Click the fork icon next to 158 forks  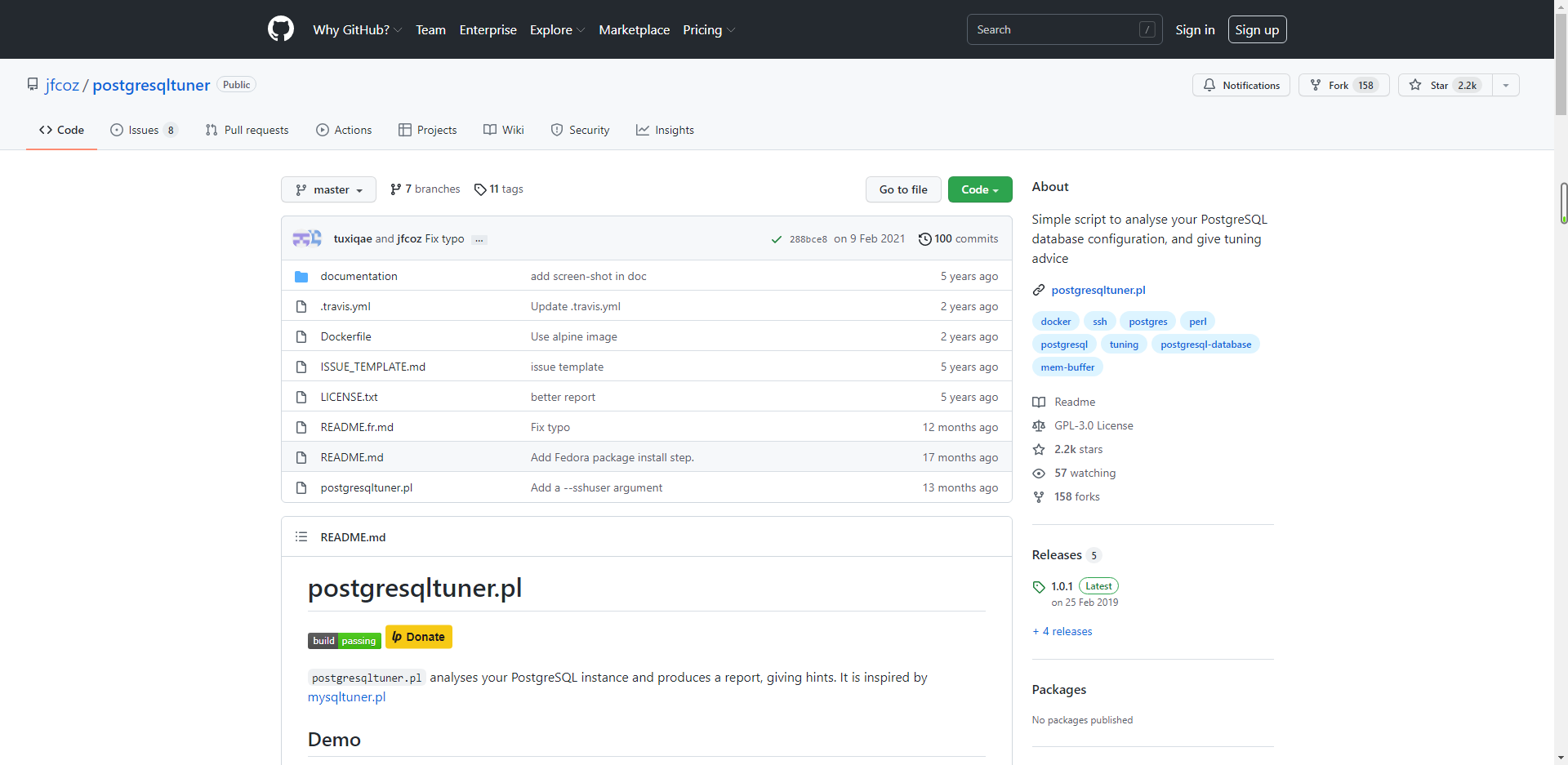1039,496
